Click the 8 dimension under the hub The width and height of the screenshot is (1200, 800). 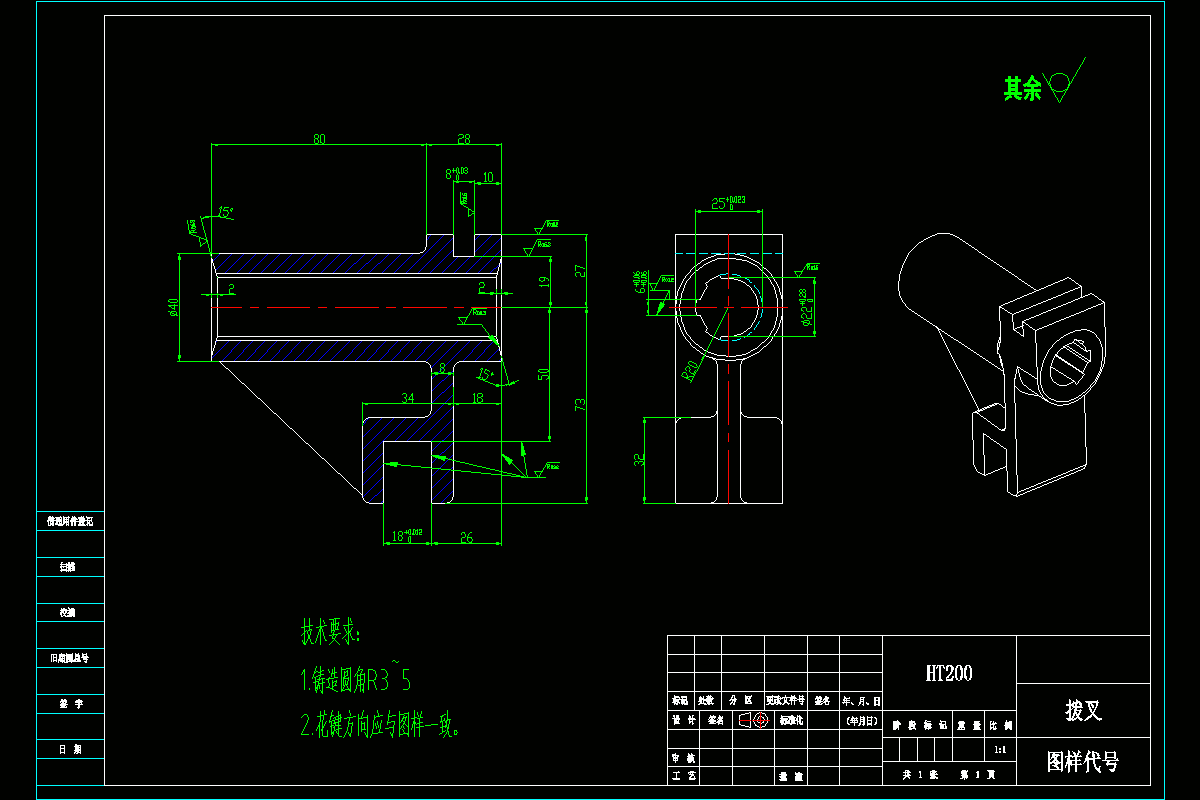pos(443,368)
